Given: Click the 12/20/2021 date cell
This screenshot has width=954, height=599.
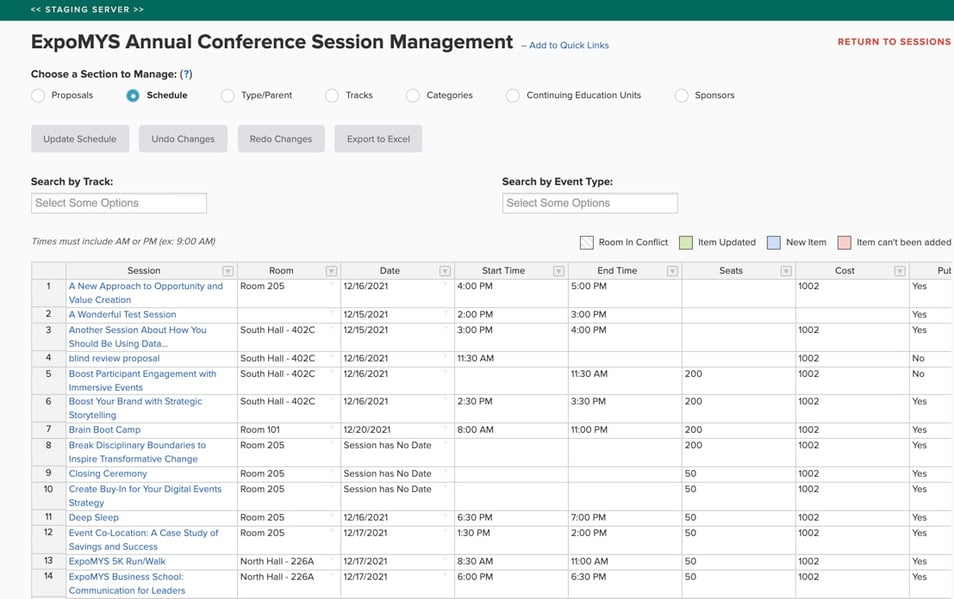Looking at the screenshot, I should 397,429.
